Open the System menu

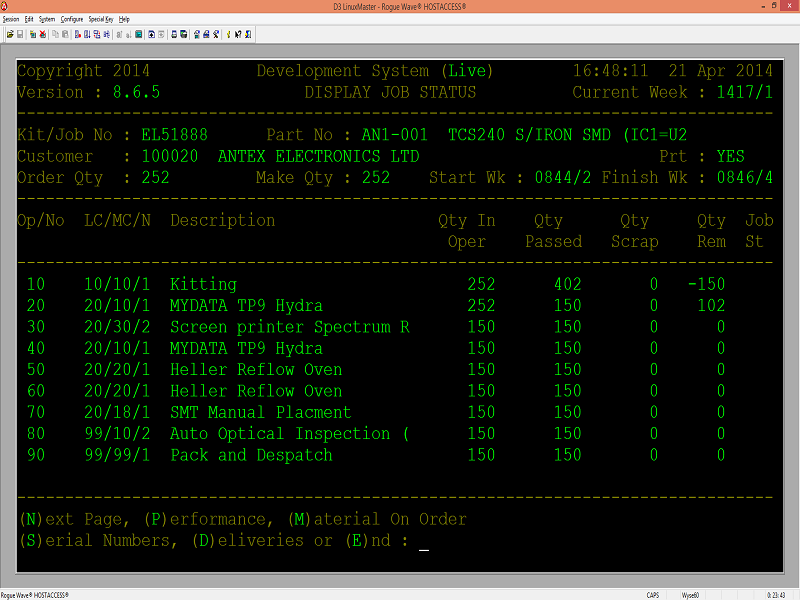[47, 19]
